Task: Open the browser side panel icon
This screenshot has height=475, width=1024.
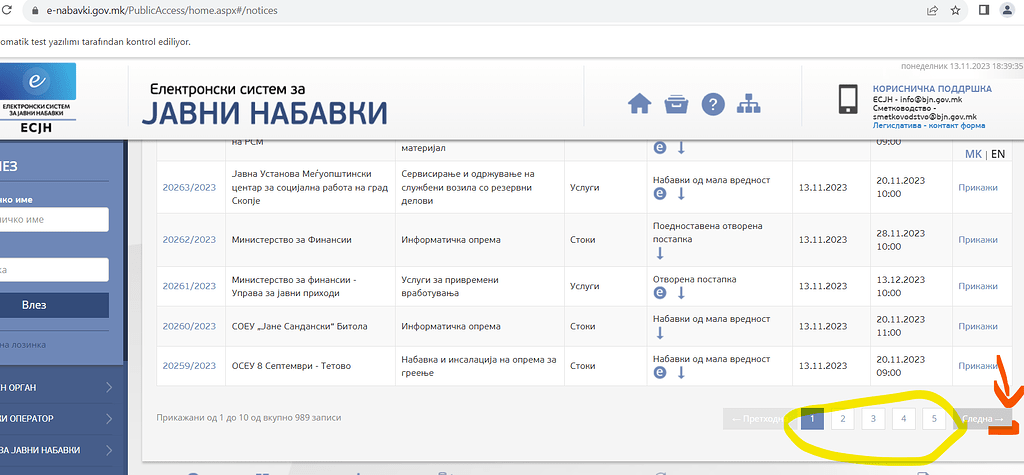Action: (x=983, y=10)
